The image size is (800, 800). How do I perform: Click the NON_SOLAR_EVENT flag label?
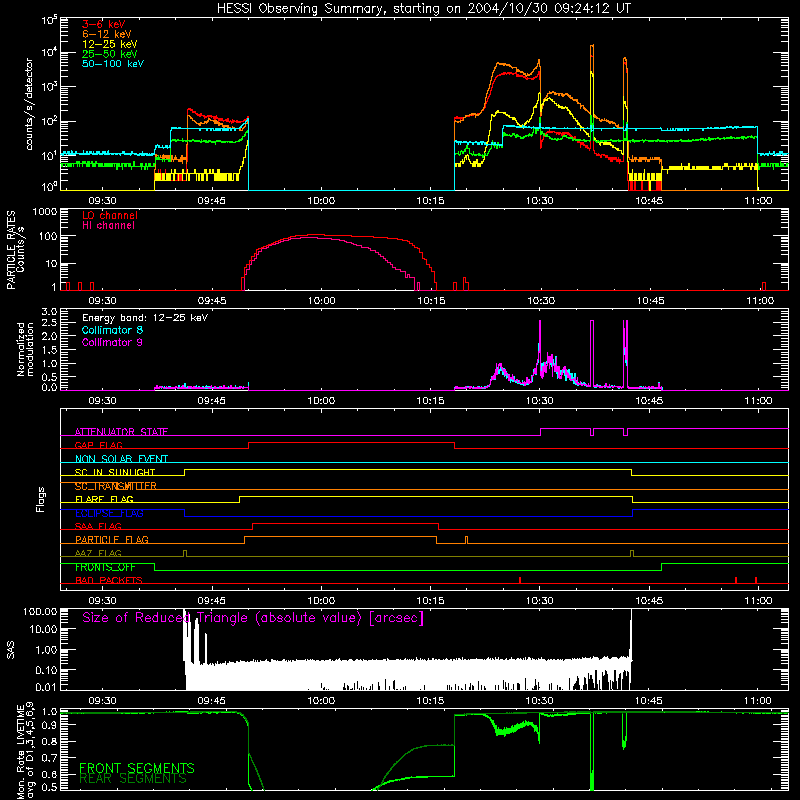tap(121, 459)
